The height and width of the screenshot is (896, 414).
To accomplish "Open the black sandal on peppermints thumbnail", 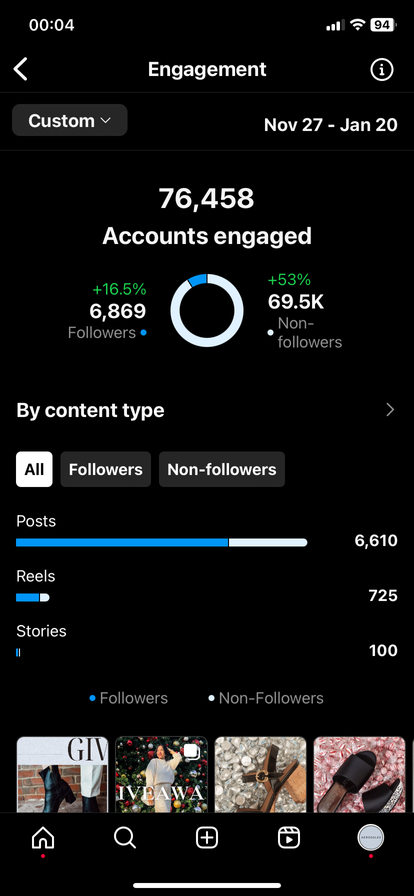I will coord(359,774).
